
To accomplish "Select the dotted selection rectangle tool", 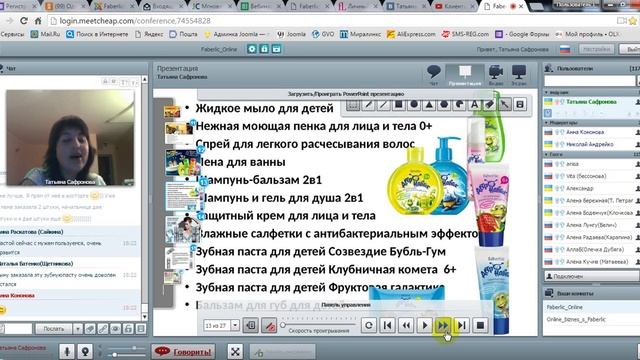I will click(353, 104).
